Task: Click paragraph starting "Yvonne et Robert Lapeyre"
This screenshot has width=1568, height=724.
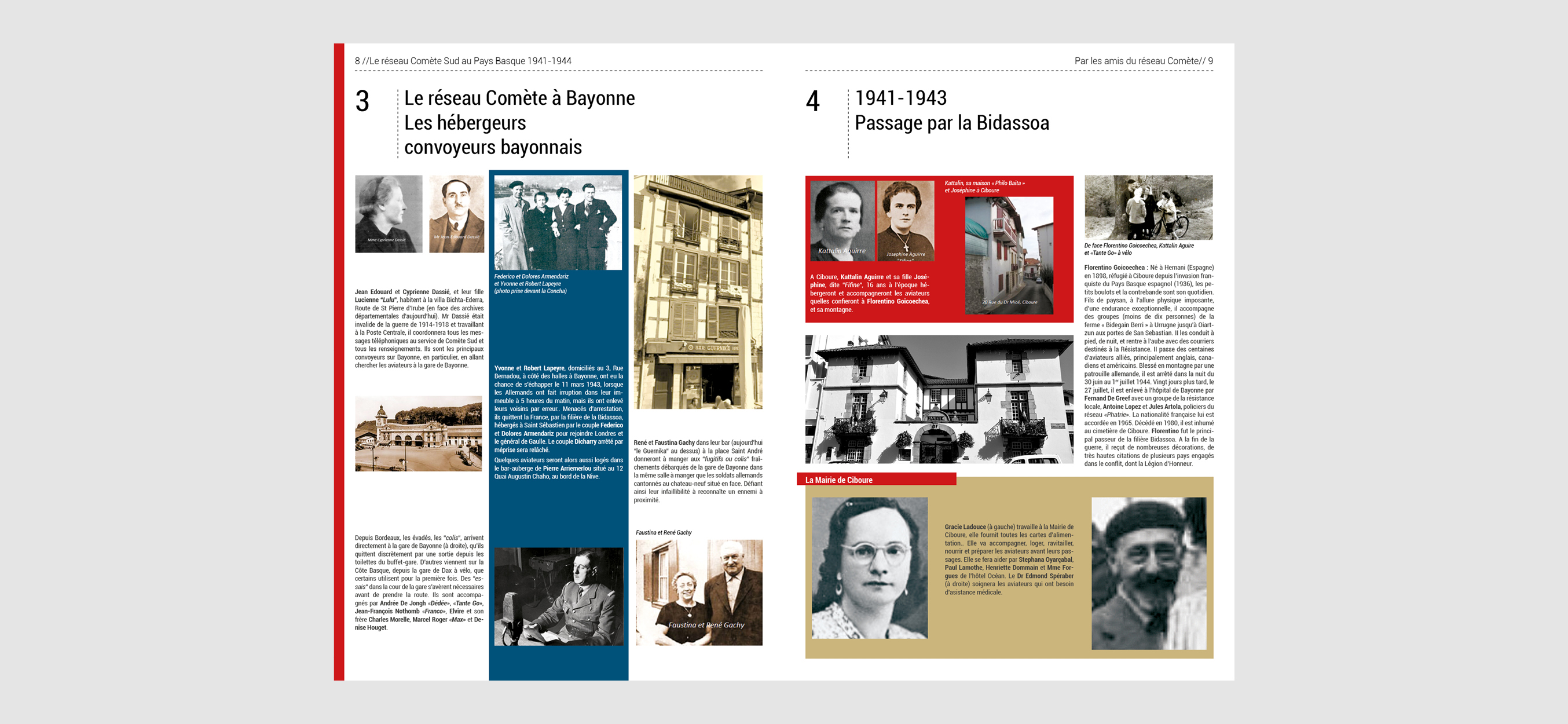Action: (559, 408)
